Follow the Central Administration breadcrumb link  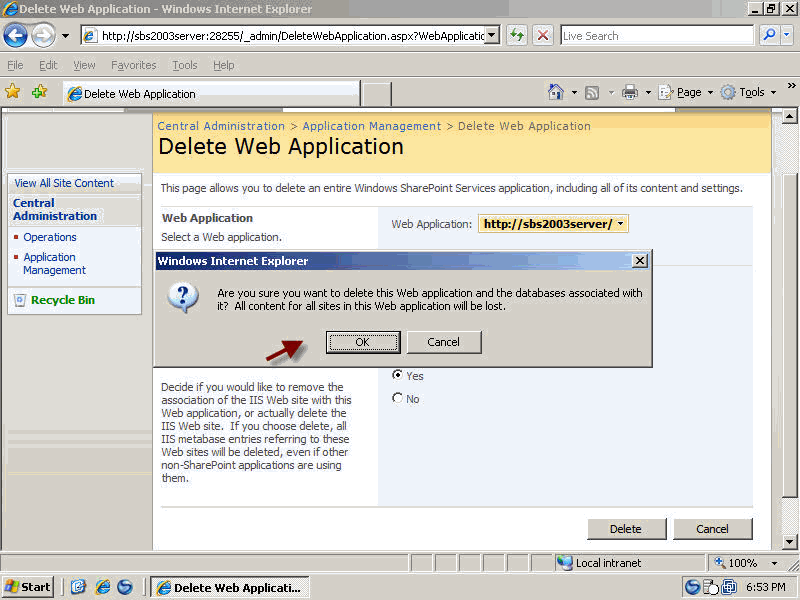[x=221, y=126]
